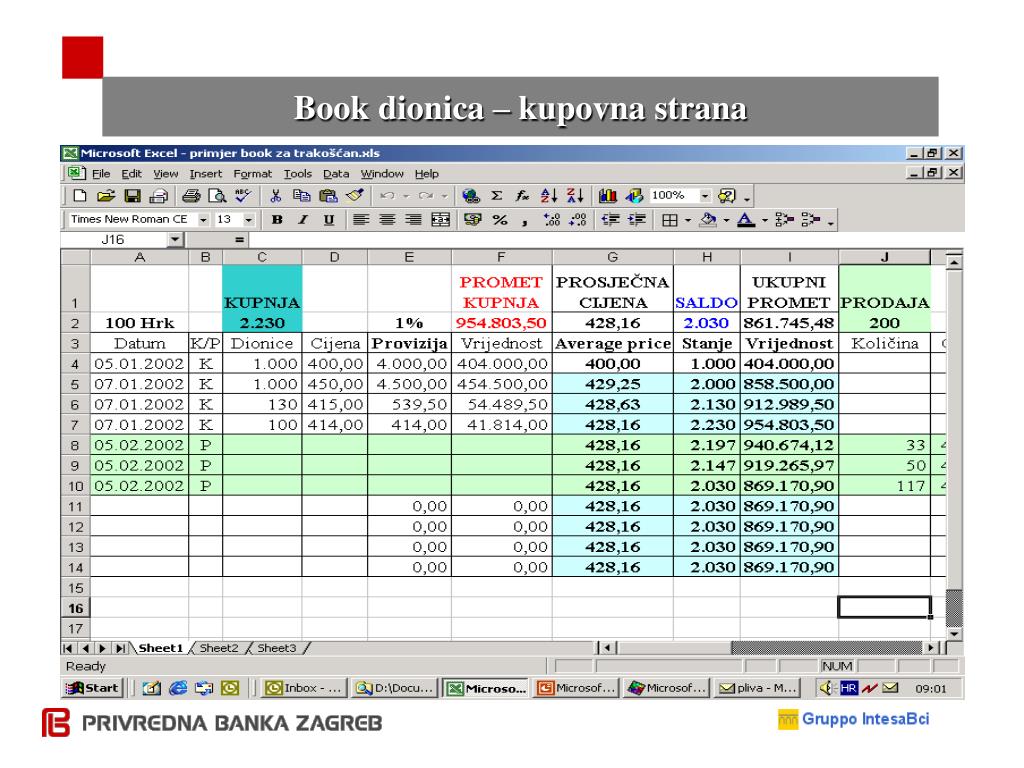Run the Spelling check icon

point(243,195)
